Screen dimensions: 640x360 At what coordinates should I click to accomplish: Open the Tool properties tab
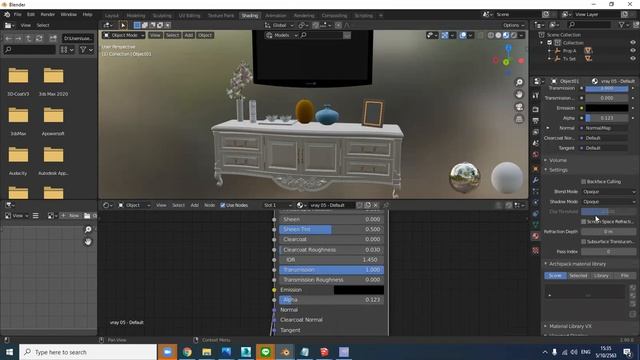coord(536,96)
